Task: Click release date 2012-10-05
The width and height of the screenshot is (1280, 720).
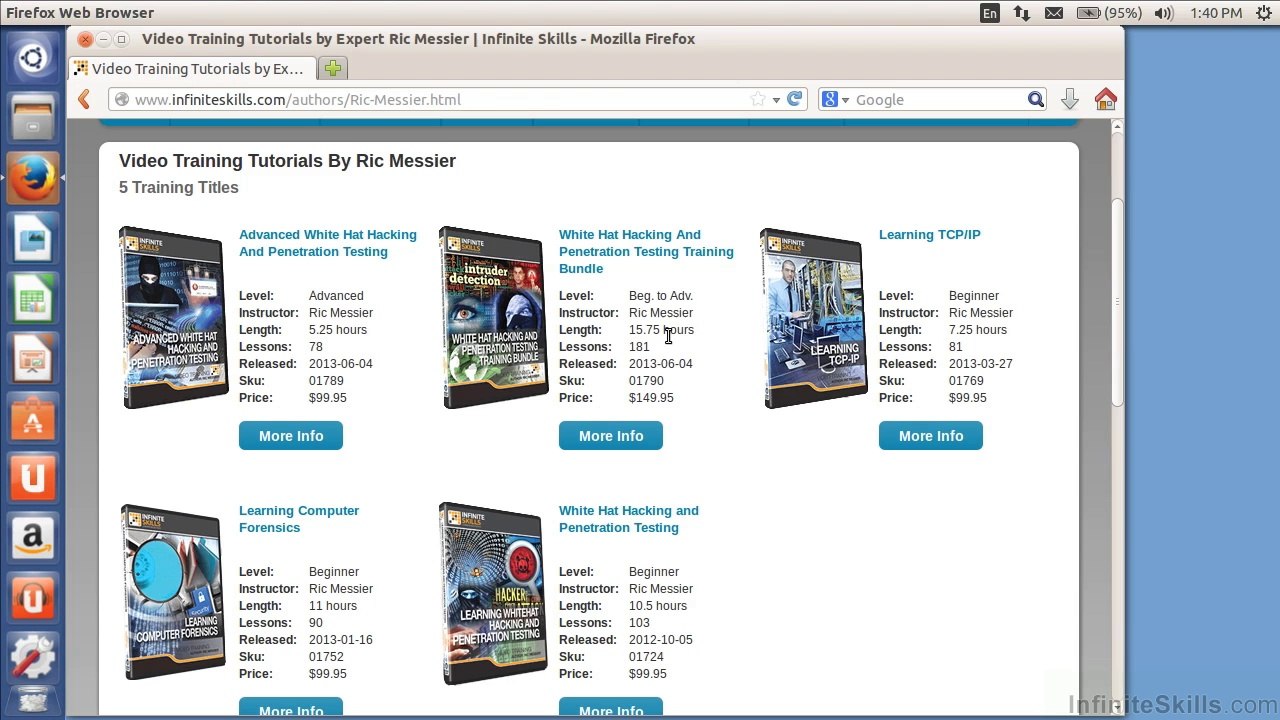Action: 661,640
